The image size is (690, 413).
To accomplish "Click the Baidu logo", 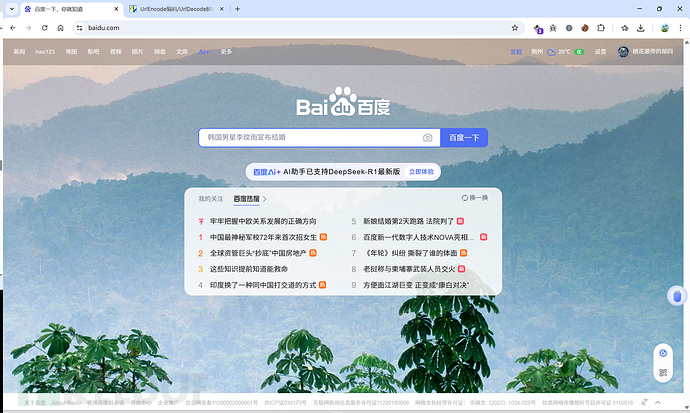I will [x=343, y=102].
